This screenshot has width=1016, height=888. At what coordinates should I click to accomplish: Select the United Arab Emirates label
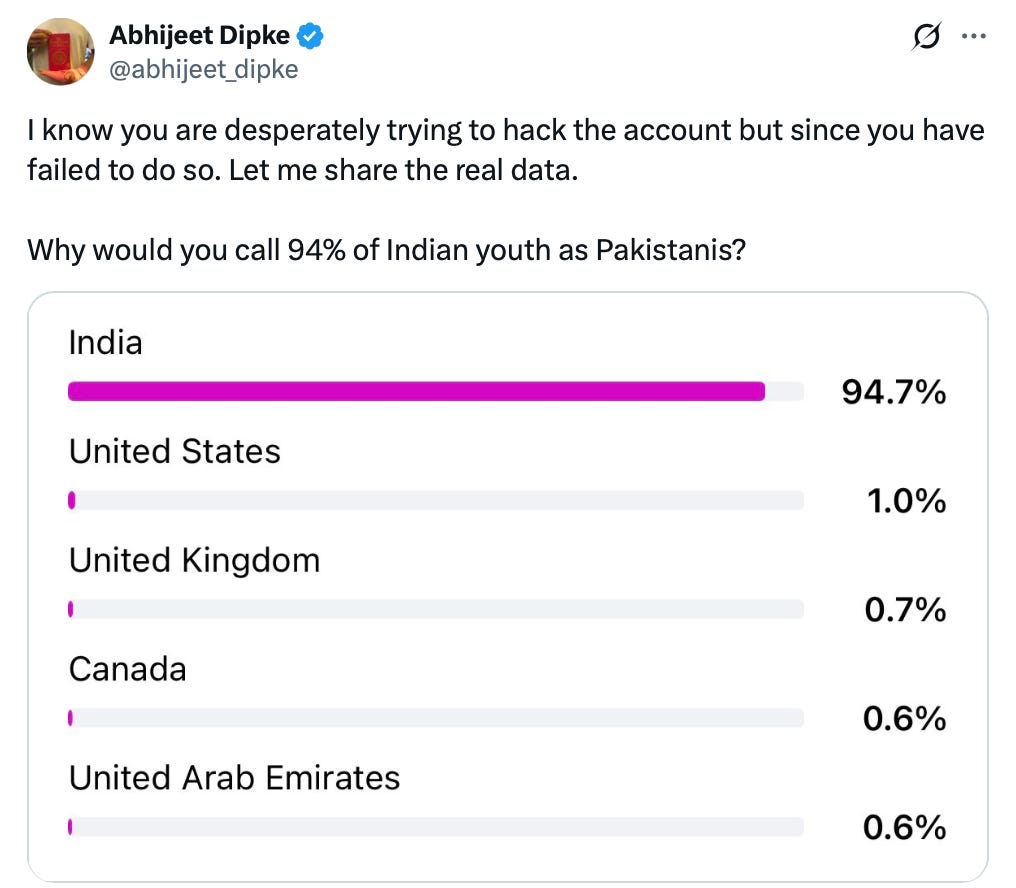(x=235, y=778)
